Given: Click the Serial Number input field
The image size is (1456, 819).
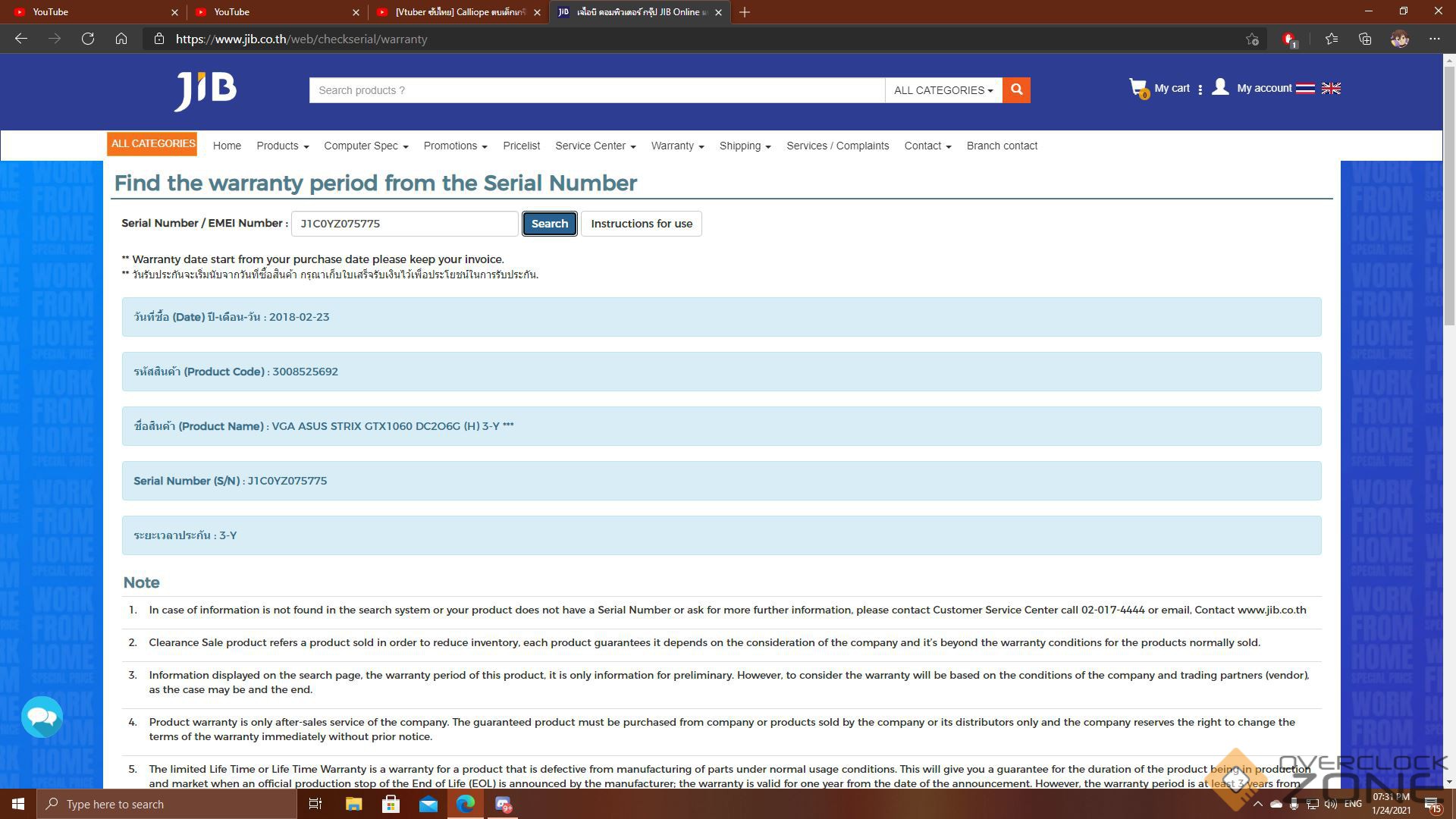Looking at the screenshot, I should tap(404, 224).
